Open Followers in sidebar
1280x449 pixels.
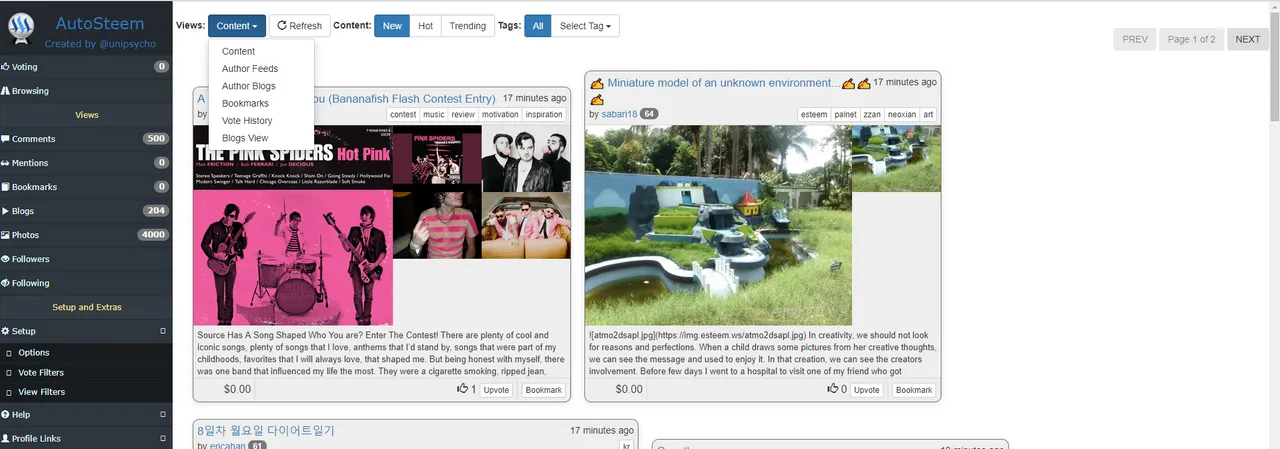86,259
